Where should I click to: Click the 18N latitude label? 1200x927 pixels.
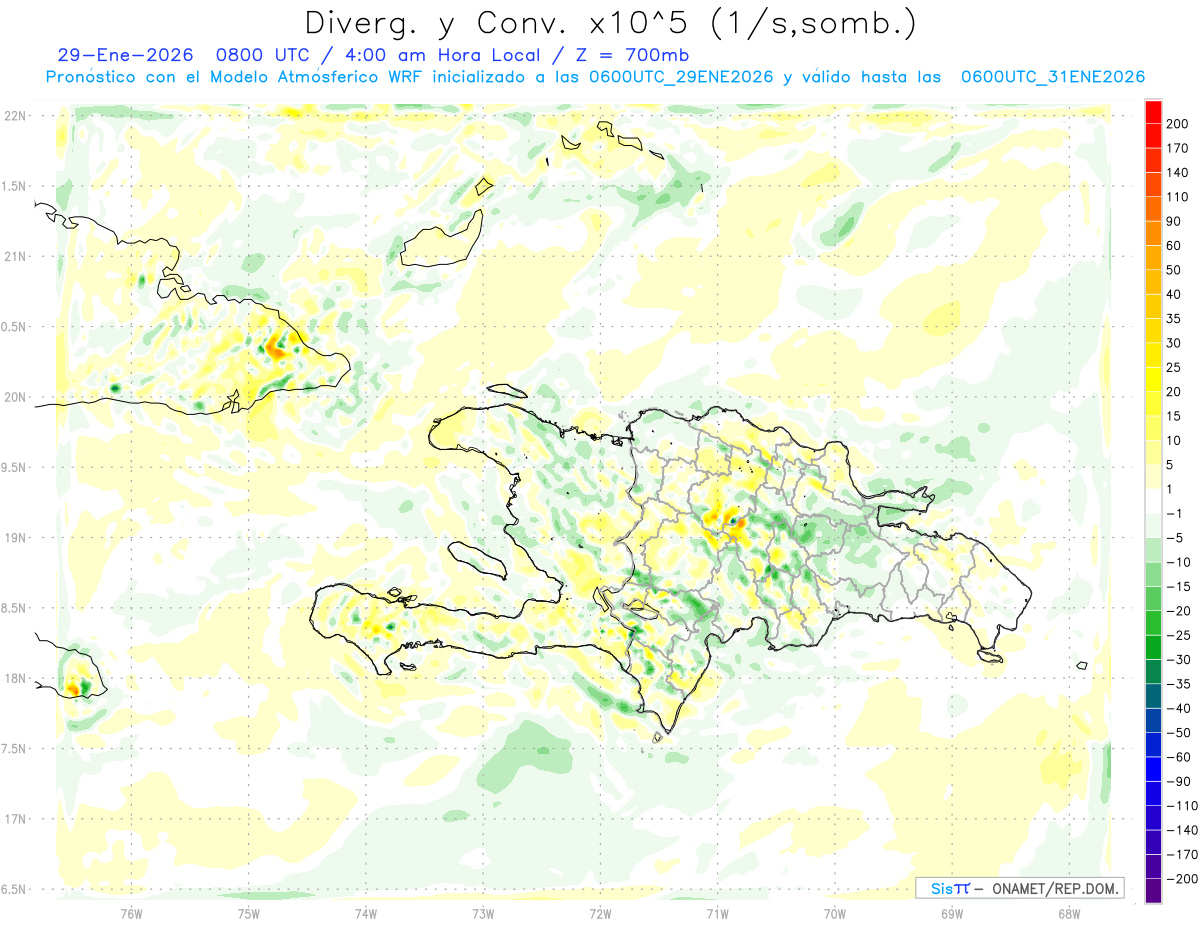[x=16, y=678]
